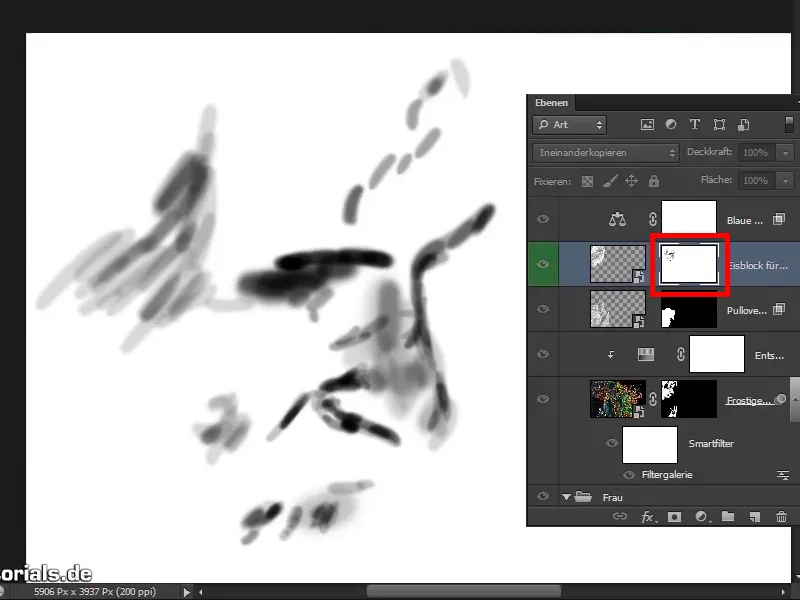This screenshot has height=600, width=800.
Task: Lock all padlock icon
Action: coord(654,181)
